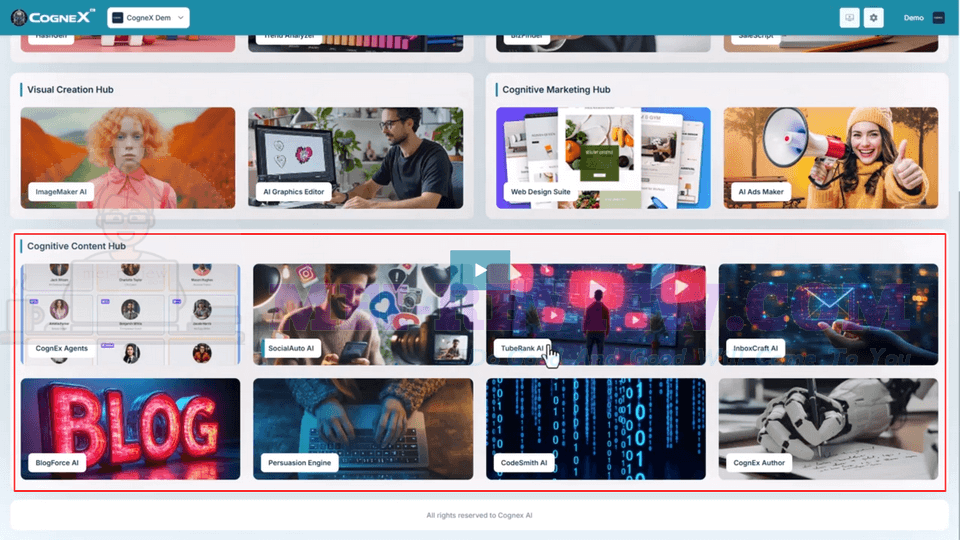Image resolution: width=960 pixels, height=540 pixels.
Task: Click the Cognitive Content Hub heading
Action: (77, 246)
